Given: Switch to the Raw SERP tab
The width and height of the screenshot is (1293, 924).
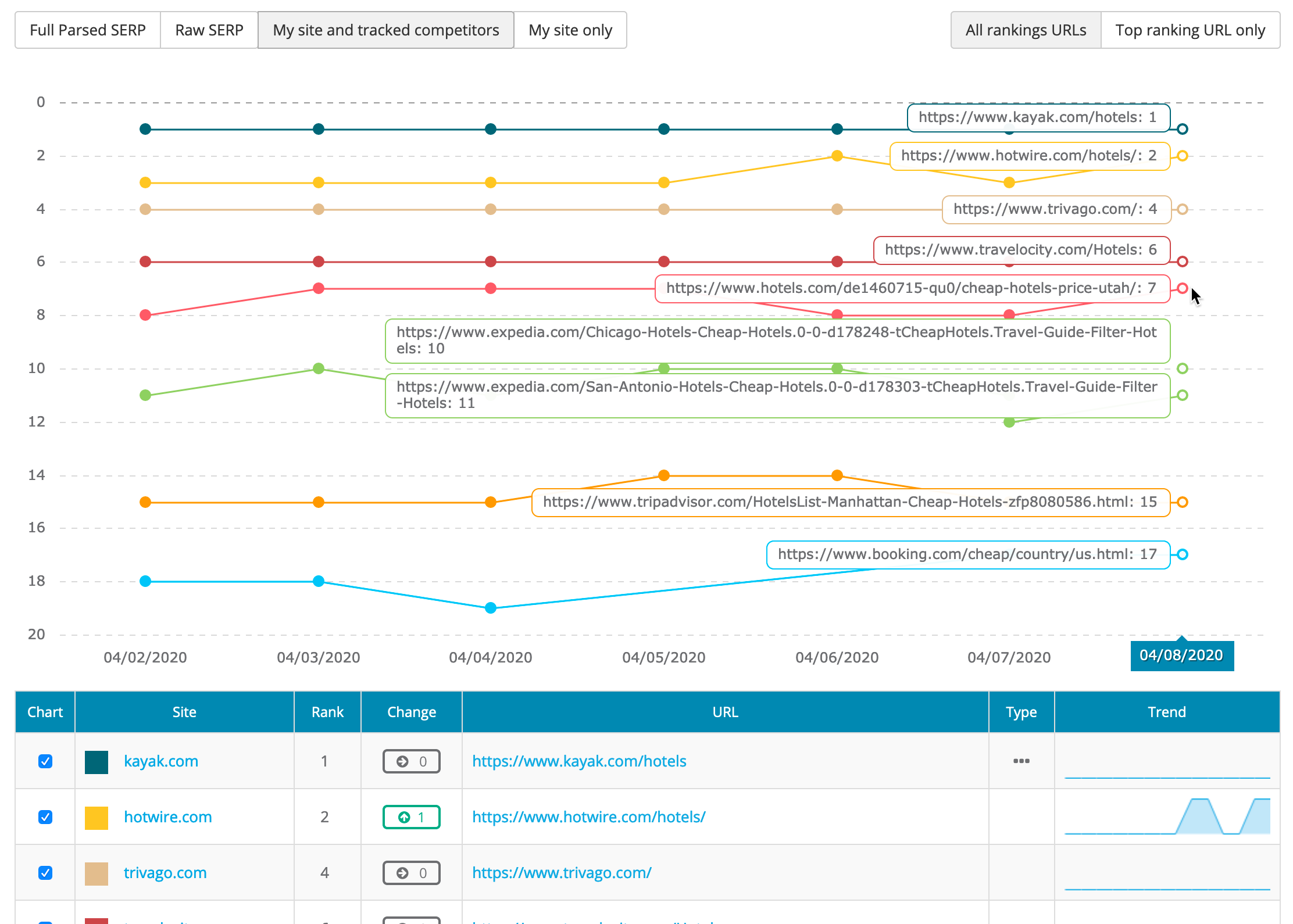Looking at the screenshot, I should point(209,30).
